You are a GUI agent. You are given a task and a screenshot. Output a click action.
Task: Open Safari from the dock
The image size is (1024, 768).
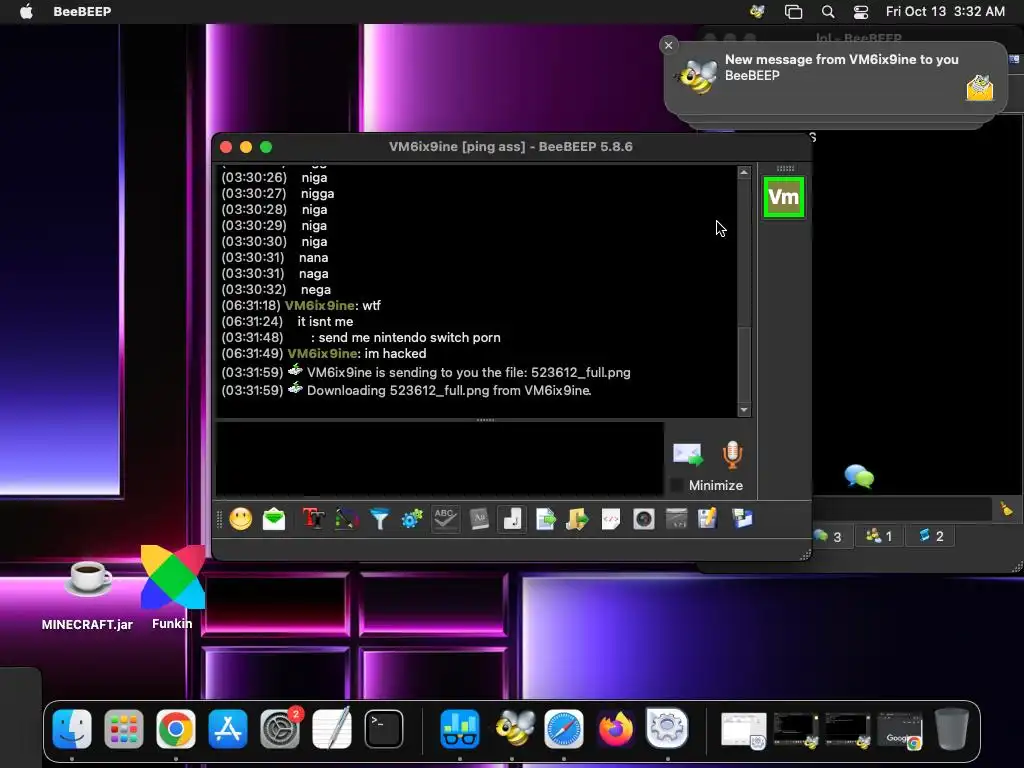pyautogui.click(x=564, y=728)
